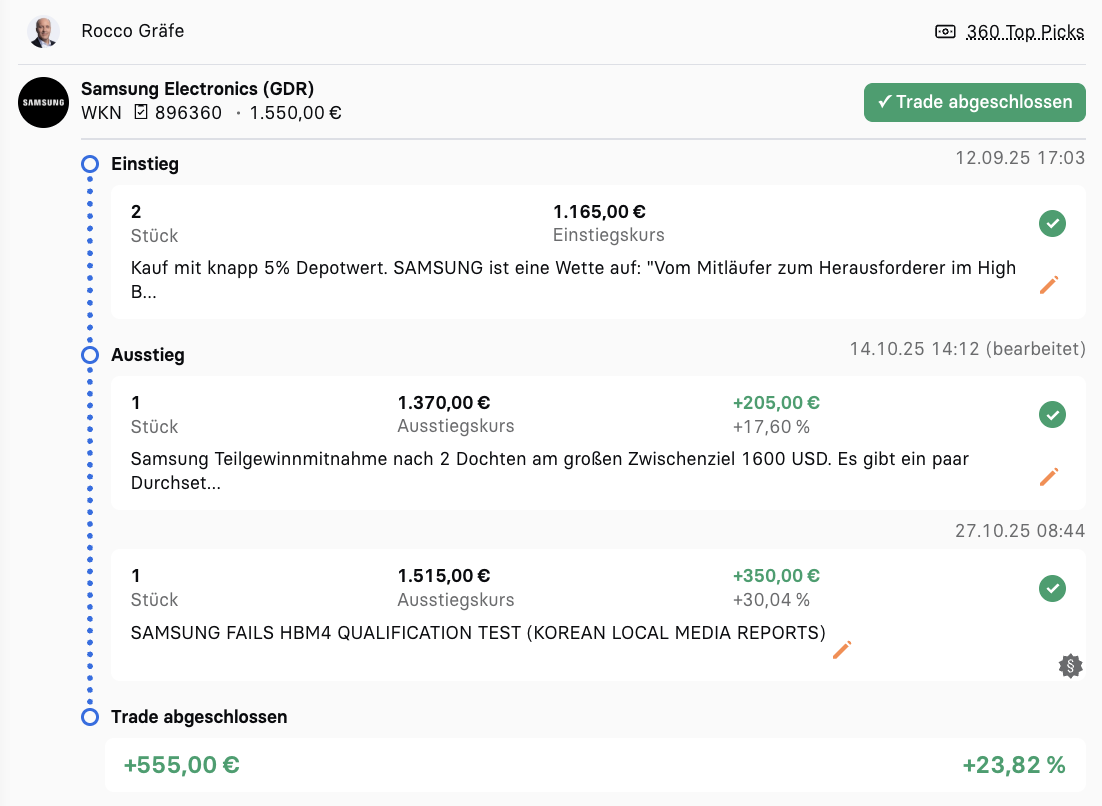Edit the 1.370,00 € Ausstieg entry
This screenshot has height=806, width=1102.
[x=1048, y=476]
